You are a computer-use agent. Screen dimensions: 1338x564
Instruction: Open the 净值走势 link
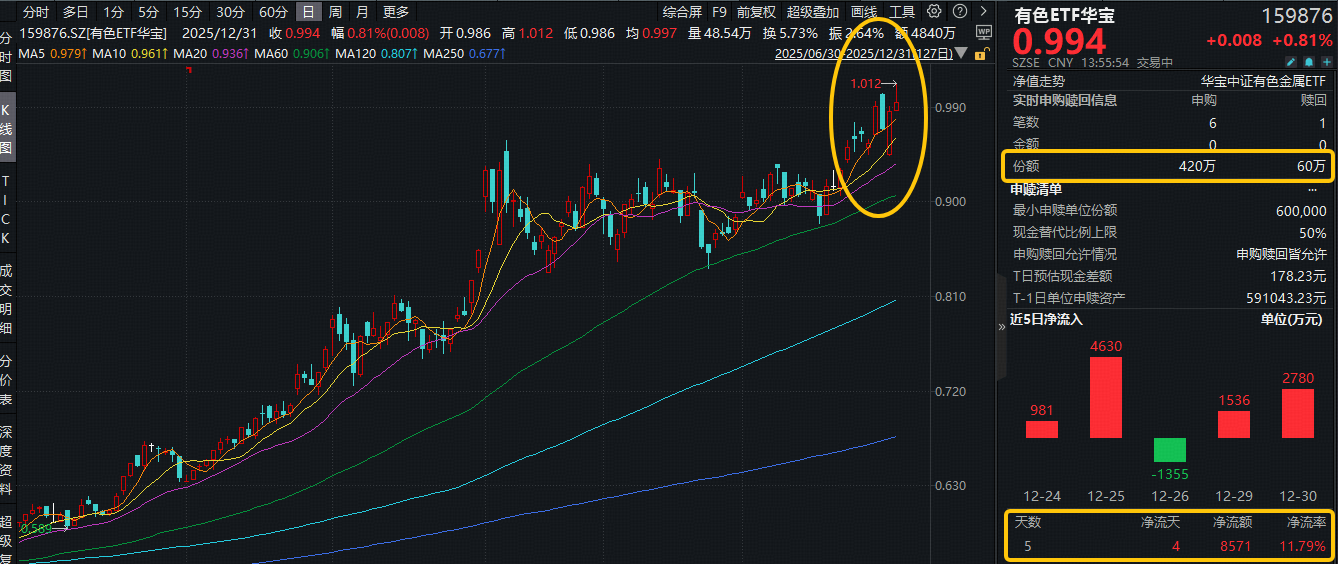click(x=1039, y=81)
